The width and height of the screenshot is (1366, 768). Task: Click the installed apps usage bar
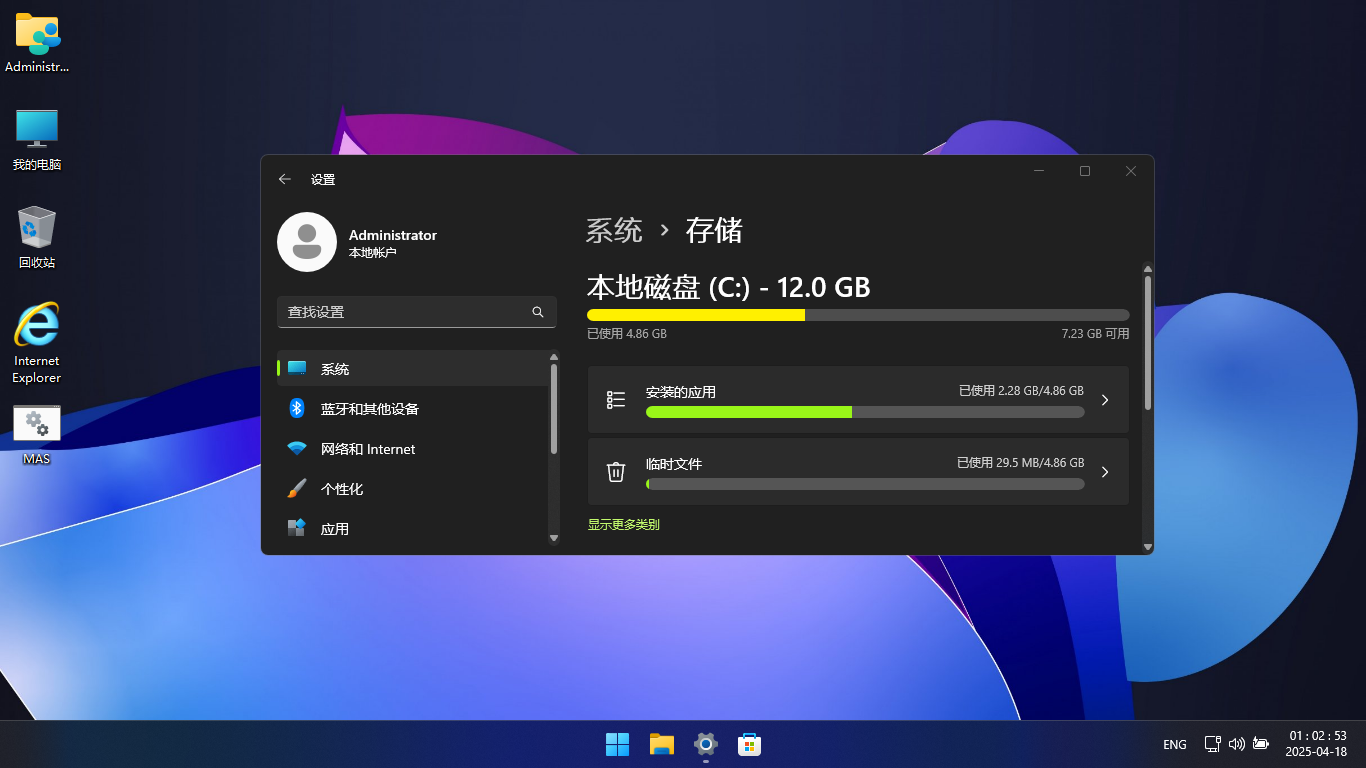tap(865, 412)
